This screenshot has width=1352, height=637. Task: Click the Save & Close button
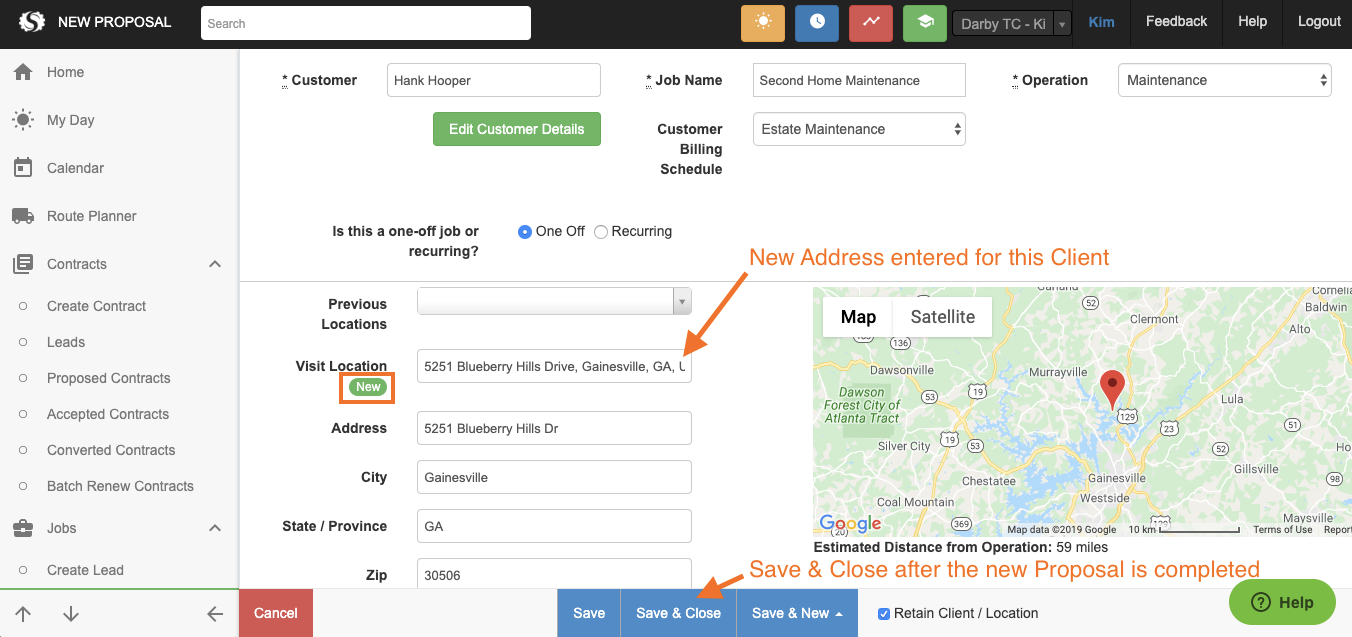678,613
